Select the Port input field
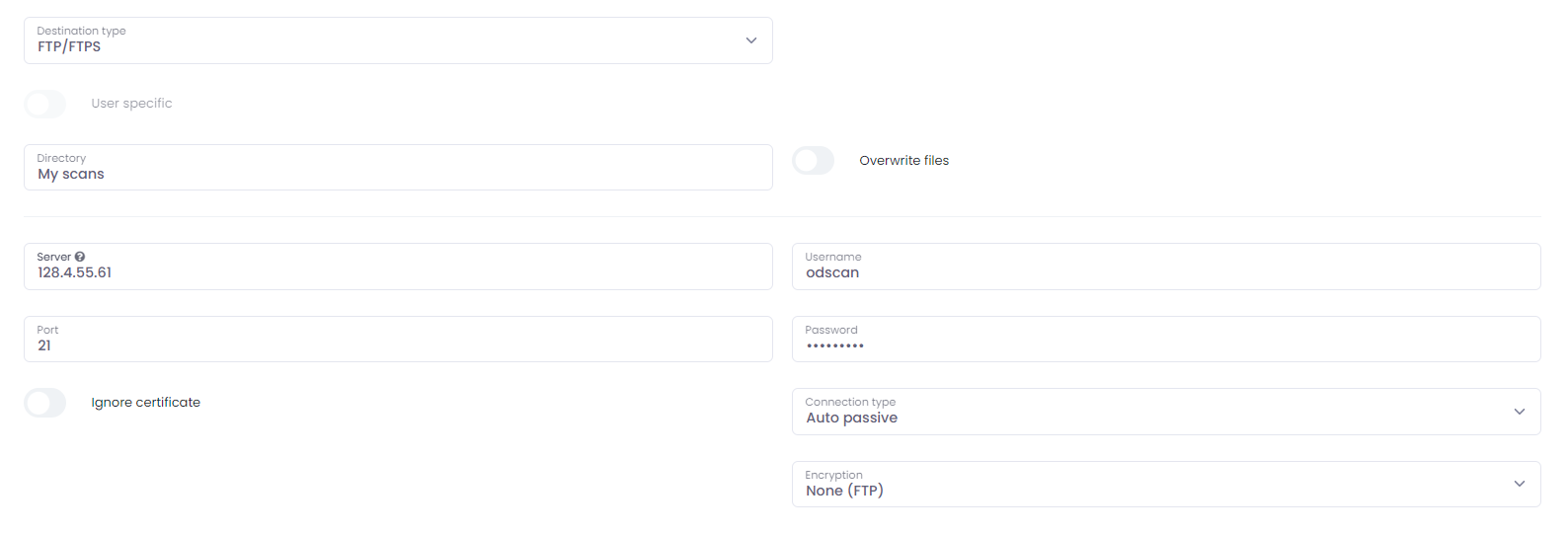 [x=398, y=340]
